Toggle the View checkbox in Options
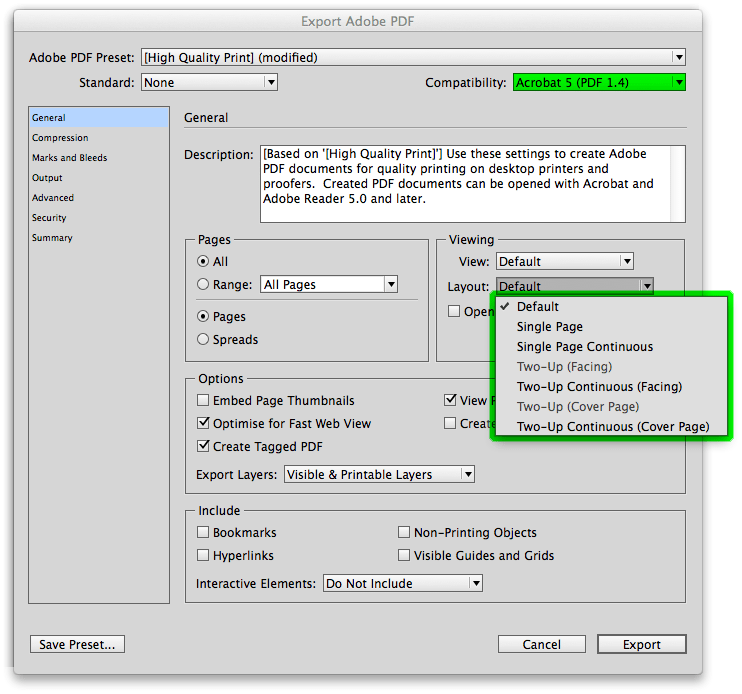 click(450, 400)
